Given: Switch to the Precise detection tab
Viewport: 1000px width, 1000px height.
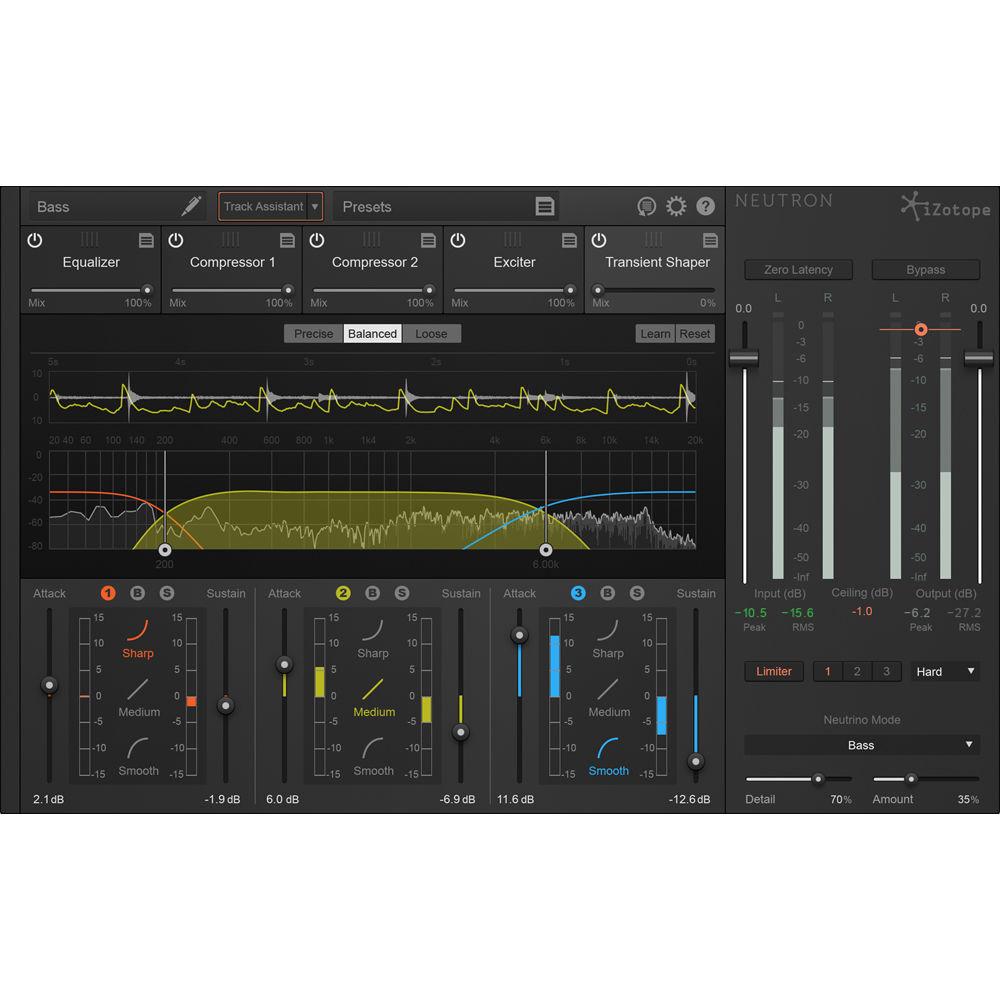Looking at the screenshot, I should (312, 333).
